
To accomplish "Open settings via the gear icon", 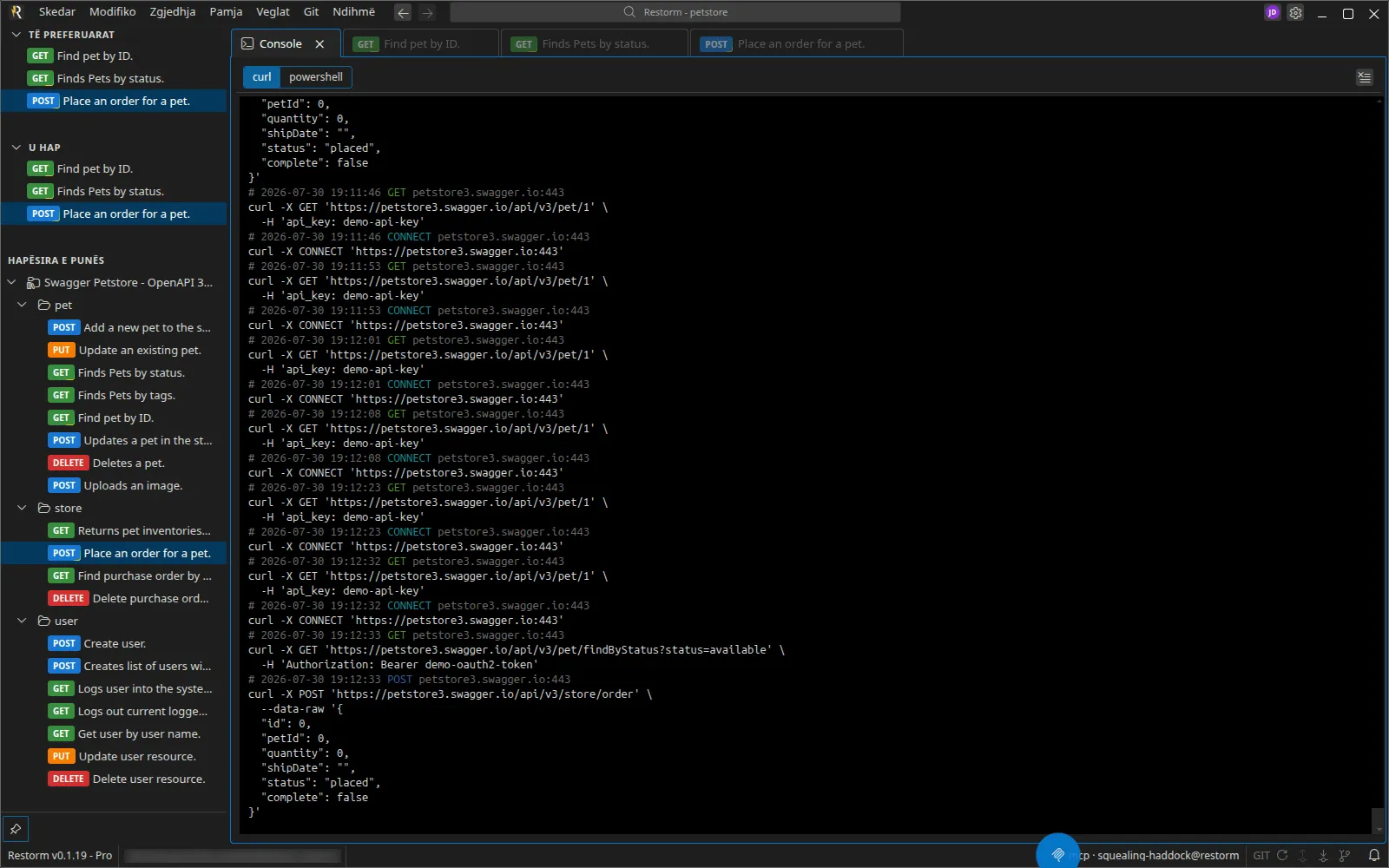I will (x=1295, y=13).
